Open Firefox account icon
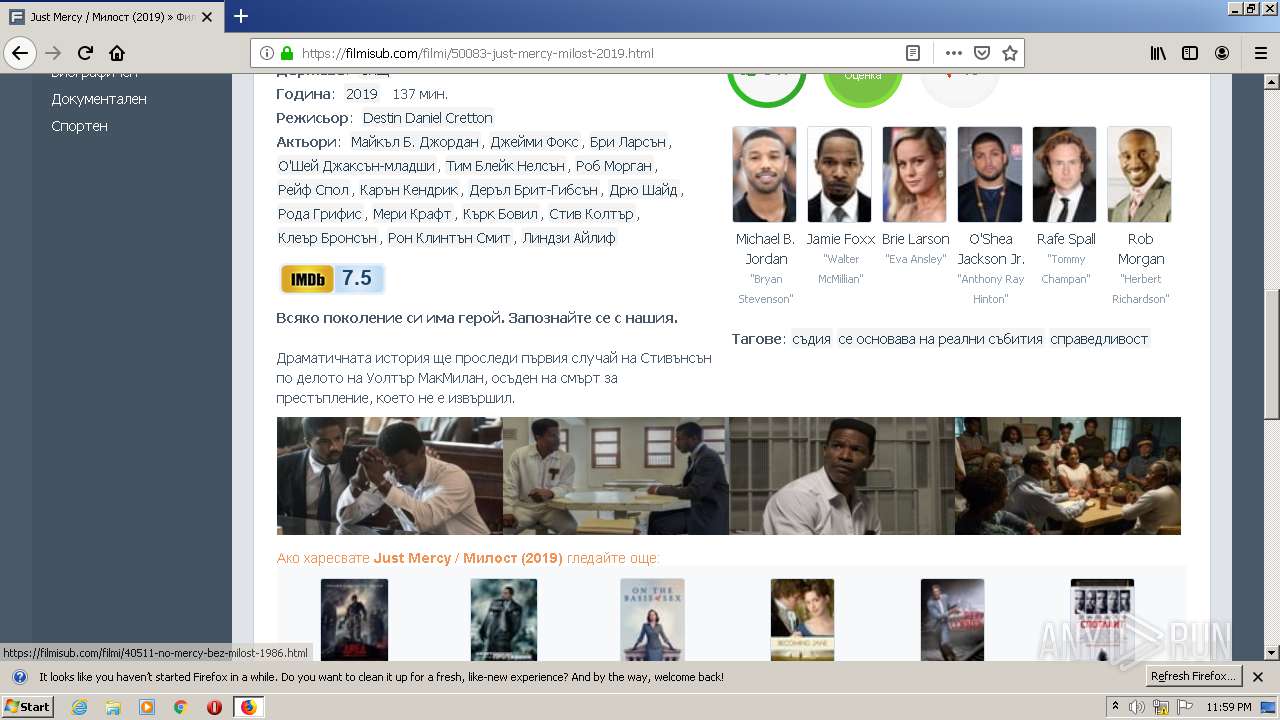1280x720 pixels. coord(1222,53)
